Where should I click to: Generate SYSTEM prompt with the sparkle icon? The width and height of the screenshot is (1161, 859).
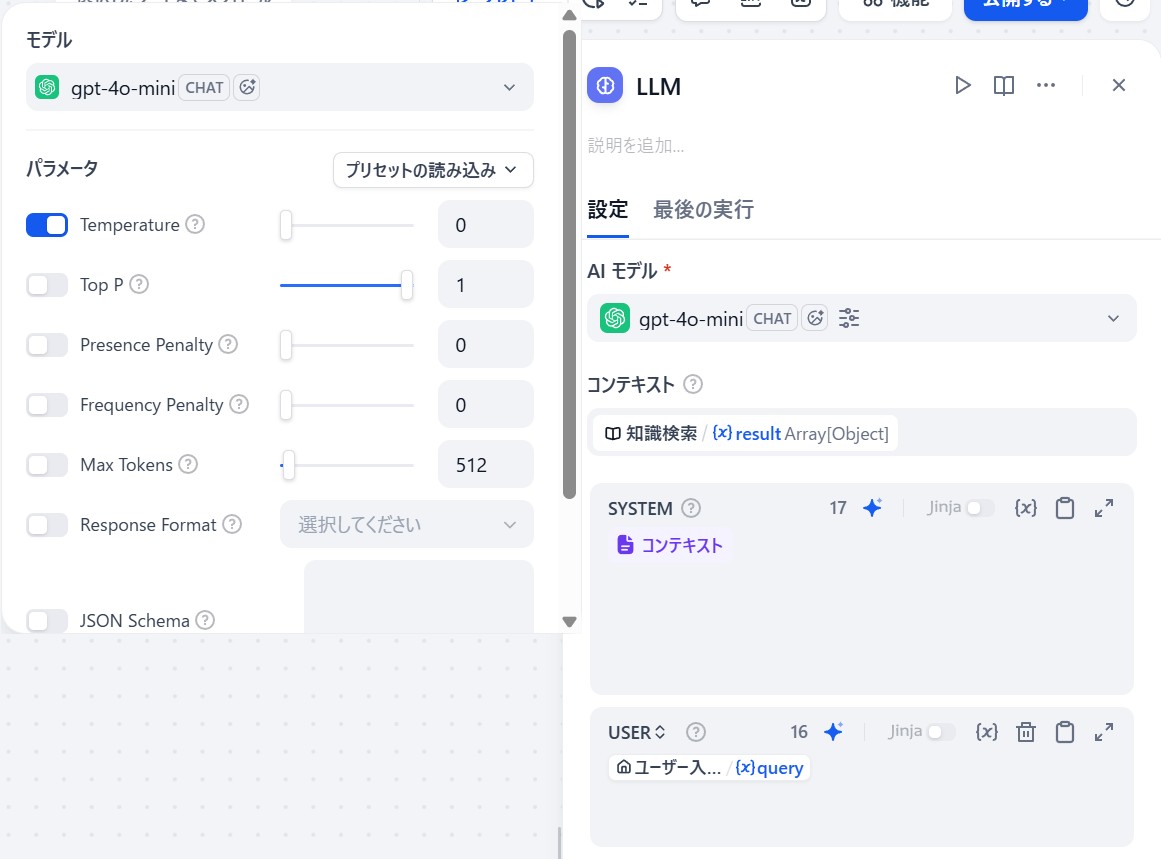pos(872,507)
